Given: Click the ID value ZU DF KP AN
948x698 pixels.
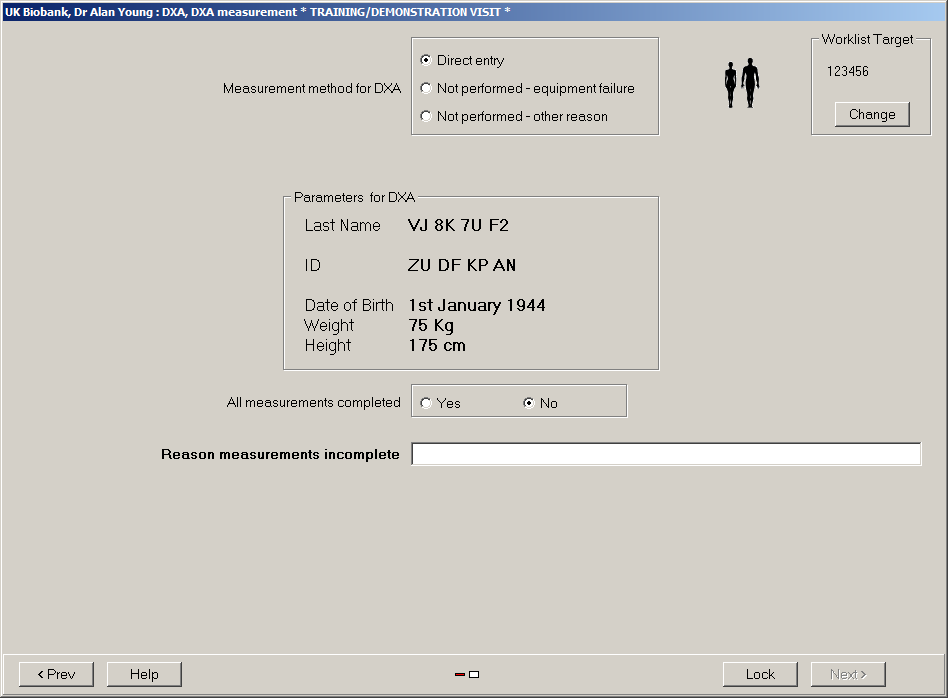Looking at the screenshot, I should (462, 266).
